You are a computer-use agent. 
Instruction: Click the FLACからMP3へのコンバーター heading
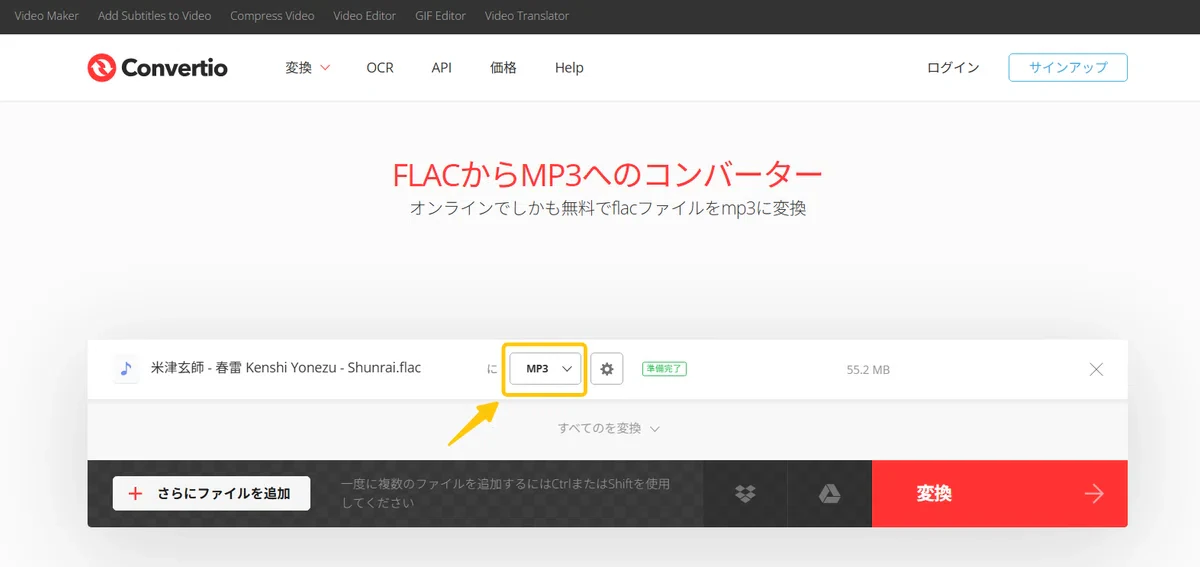pyautogui.click(x=608, y=174)
